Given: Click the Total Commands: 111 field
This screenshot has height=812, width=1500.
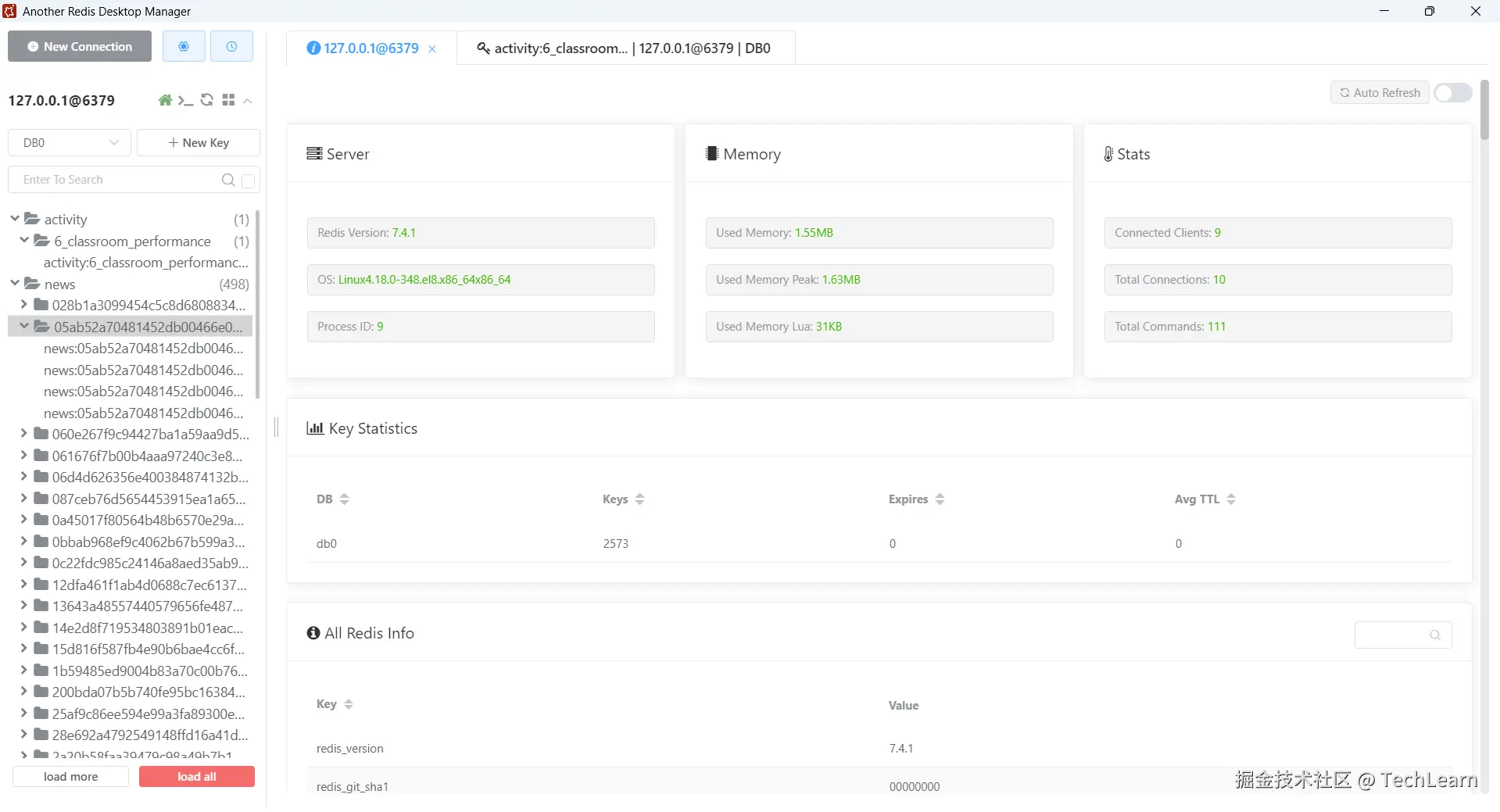Looking at the screenshot, I should click(1278, 327).
